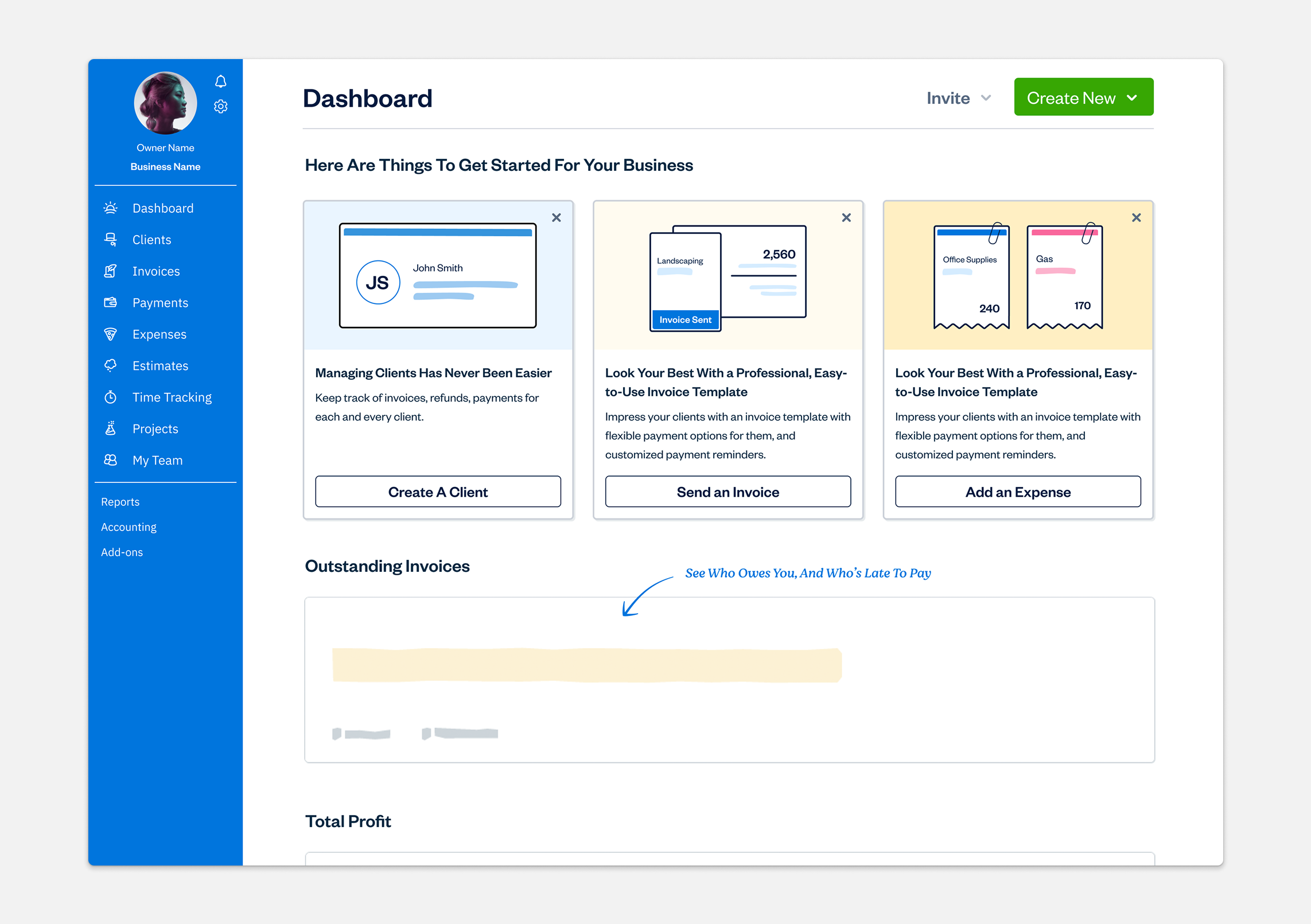
Task: Expand the Invite dropdown
Action: pos(958,98)
